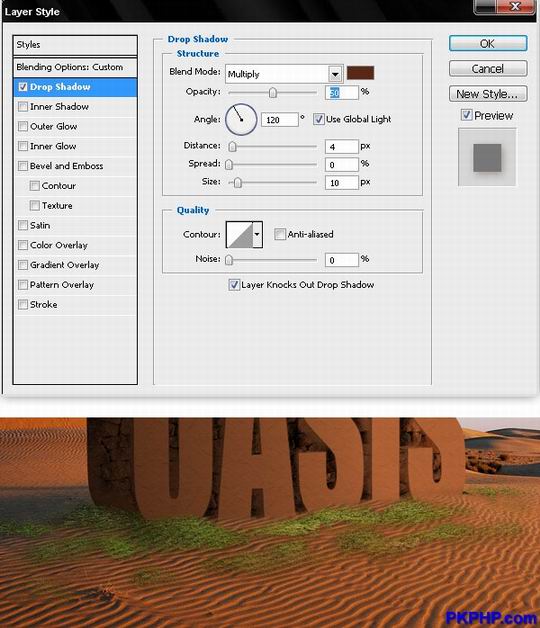Screen dimensions: 540x628
Task: Enable the Inner Shadow style
Action: (23, 107)
